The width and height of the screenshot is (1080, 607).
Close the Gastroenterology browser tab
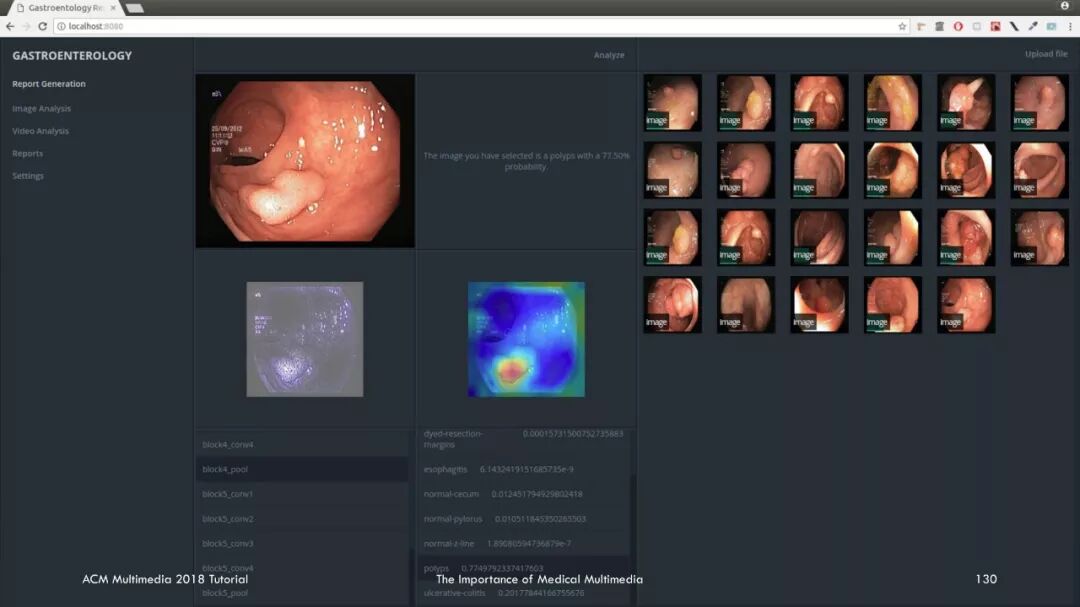[x=113, y=8]
